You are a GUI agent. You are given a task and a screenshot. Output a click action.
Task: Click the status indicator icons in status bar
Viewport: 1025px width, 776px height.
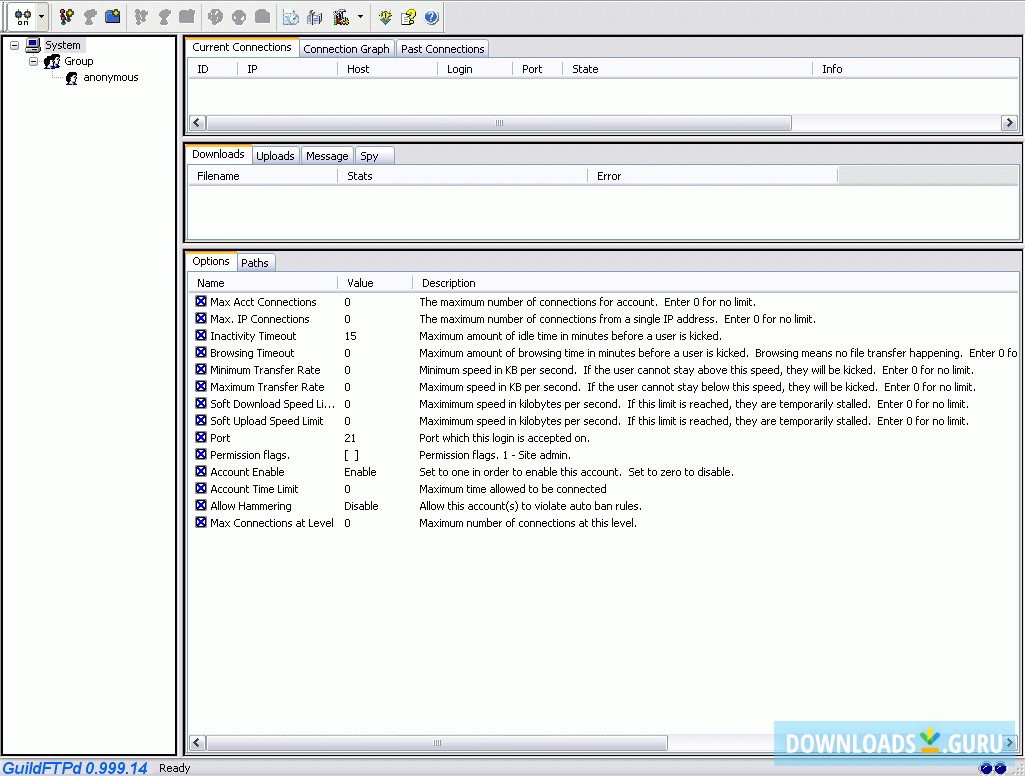point(992,768)
